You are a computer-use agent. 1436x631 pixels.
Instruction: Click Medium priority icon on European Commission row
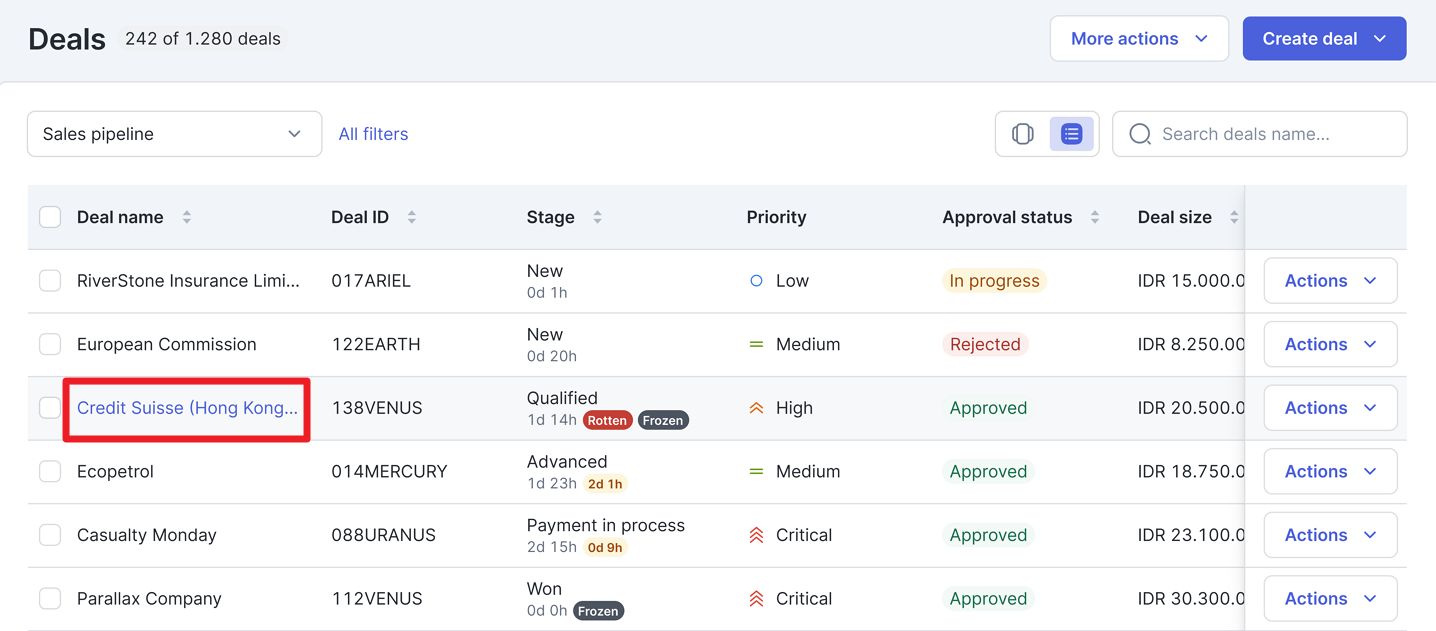coord(756,344)
